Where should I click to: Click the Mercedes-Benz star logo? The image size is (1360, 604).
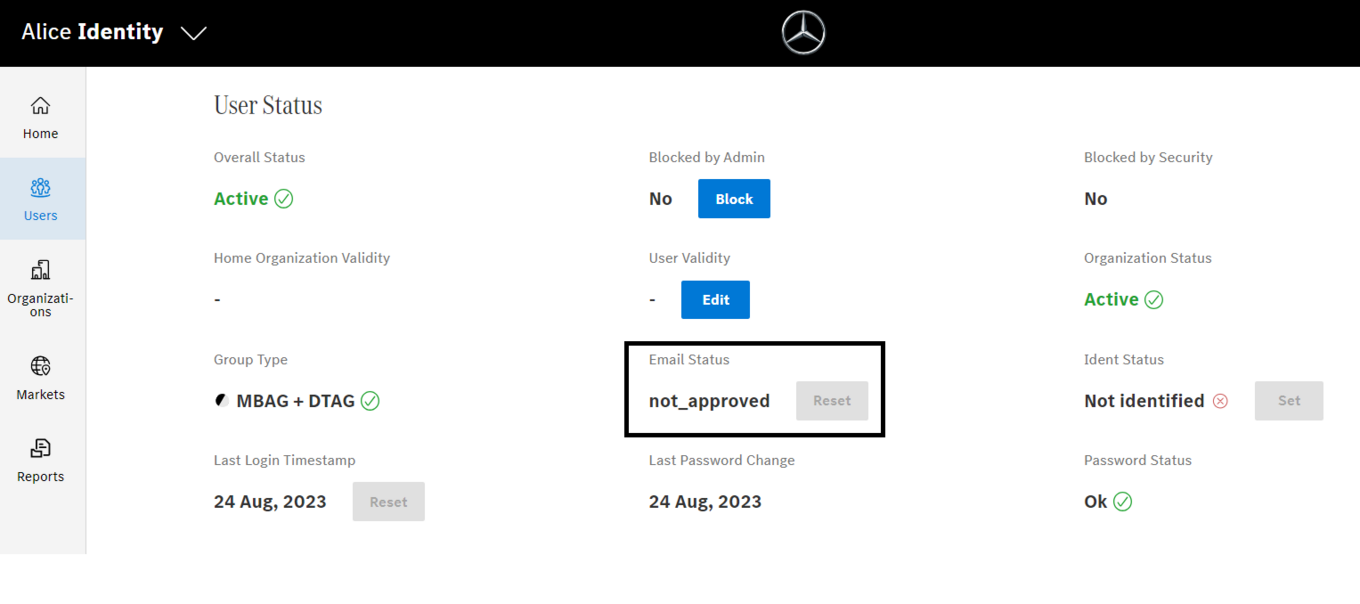click(803, 33)
